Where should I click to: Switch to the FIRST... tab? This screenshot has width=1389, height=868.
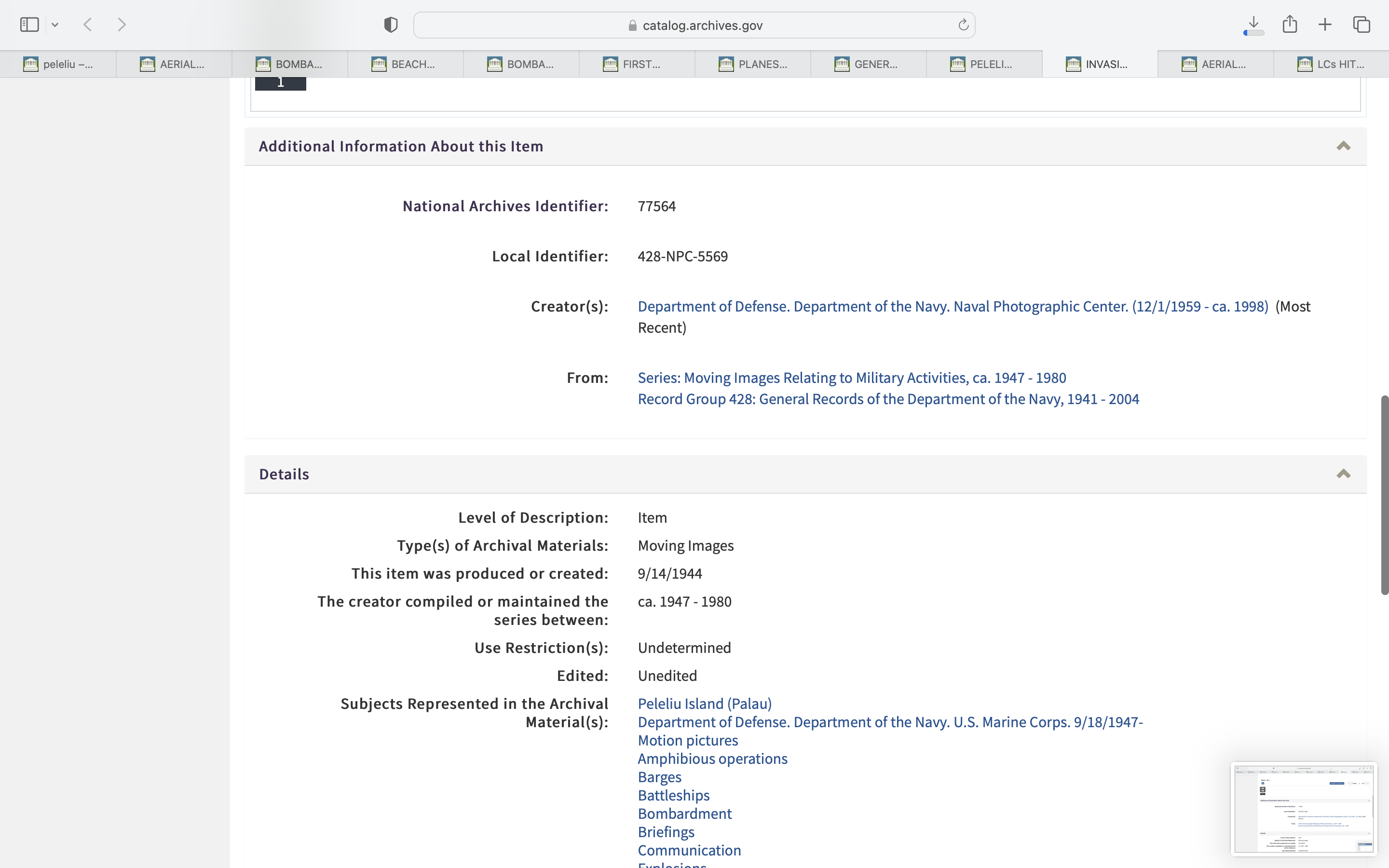636,64
